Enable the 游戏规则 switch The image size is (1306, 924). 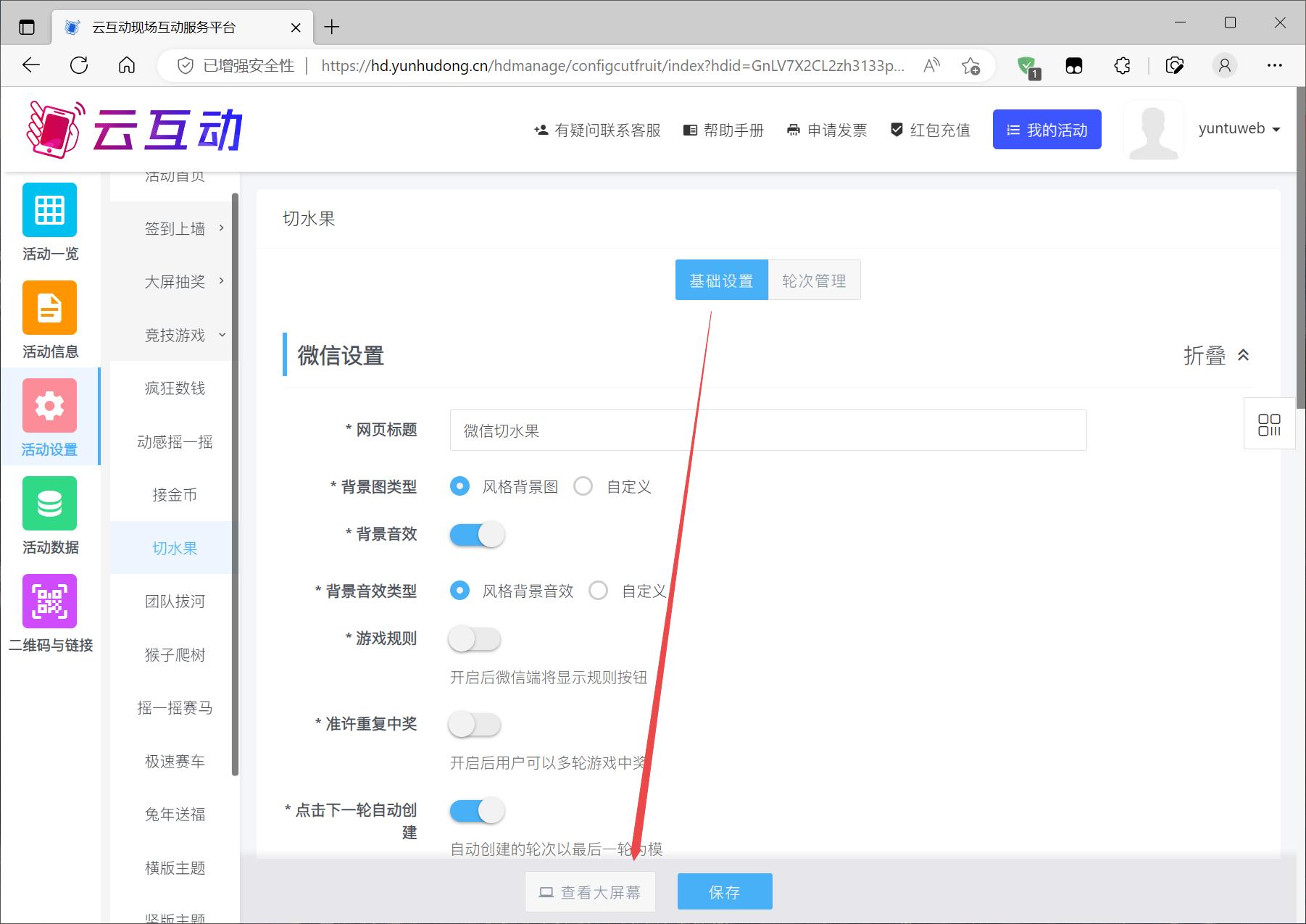click(475, 639)
